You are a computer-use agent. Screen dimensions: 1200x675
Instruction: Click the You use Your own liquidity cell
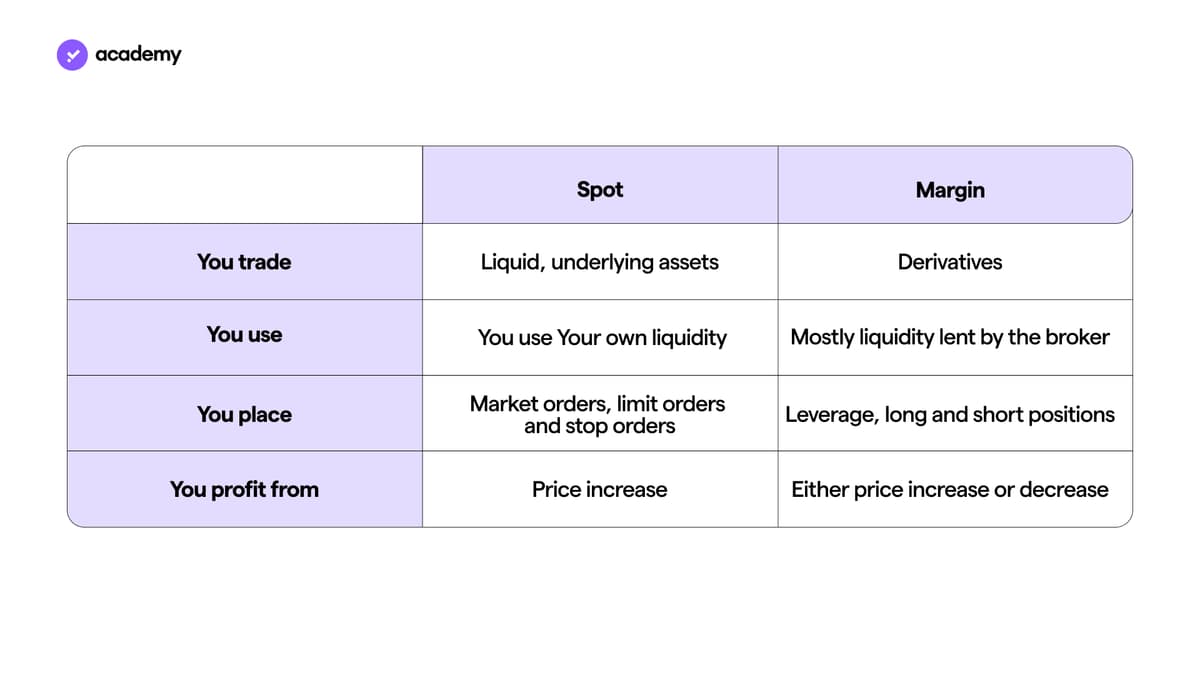tap(602, 338)
